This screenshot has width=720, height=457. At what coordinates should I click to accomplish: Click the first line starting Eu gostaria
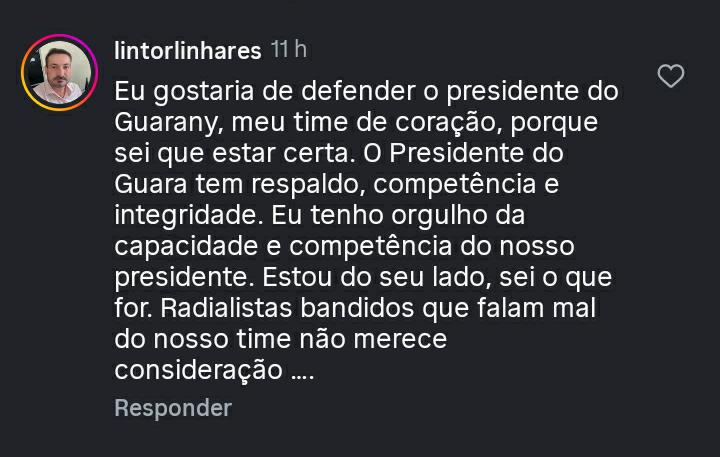pyautogui.click(x=366, y=92)
